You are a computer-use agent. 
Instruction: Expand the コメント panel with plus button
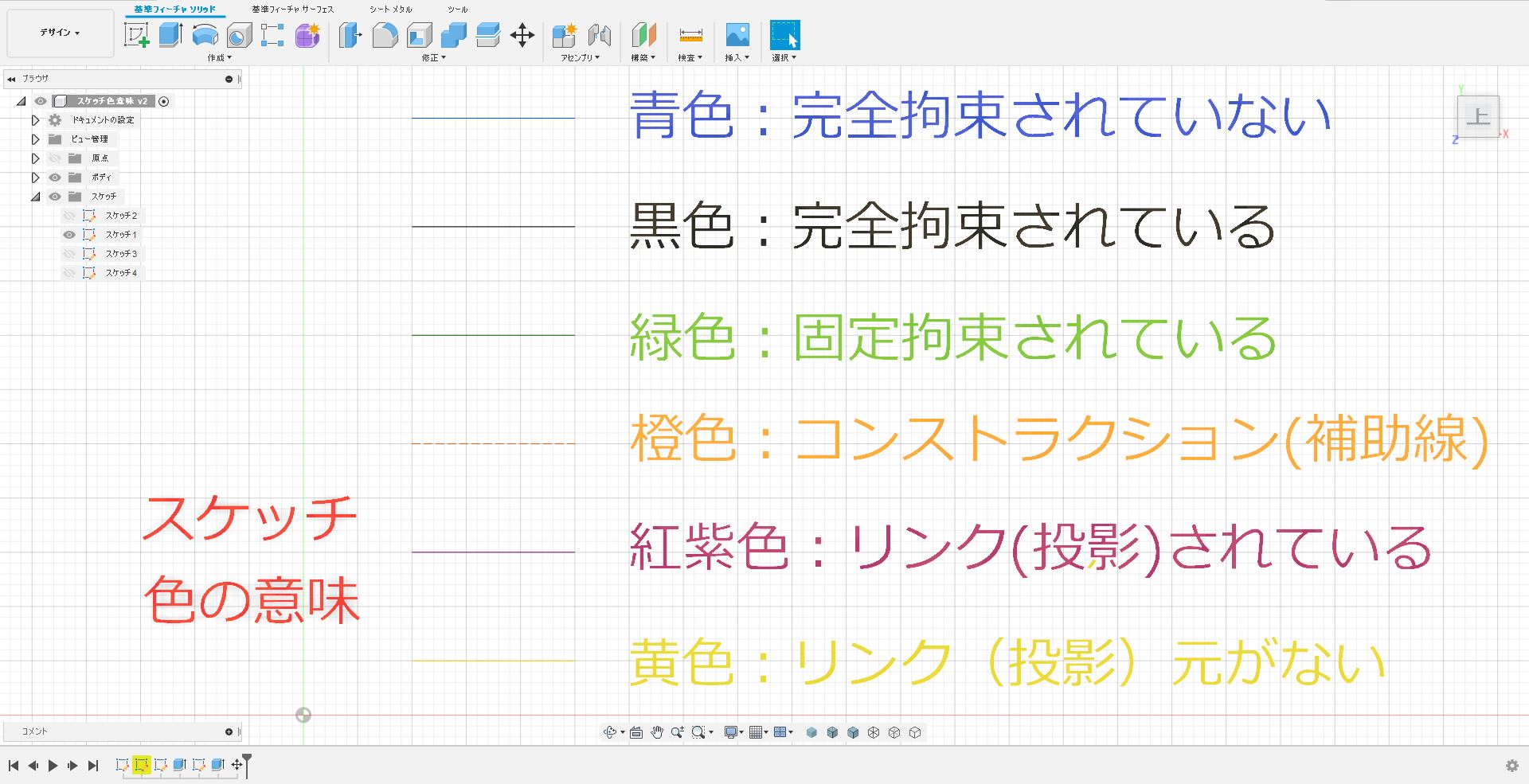tap(229, 731)
